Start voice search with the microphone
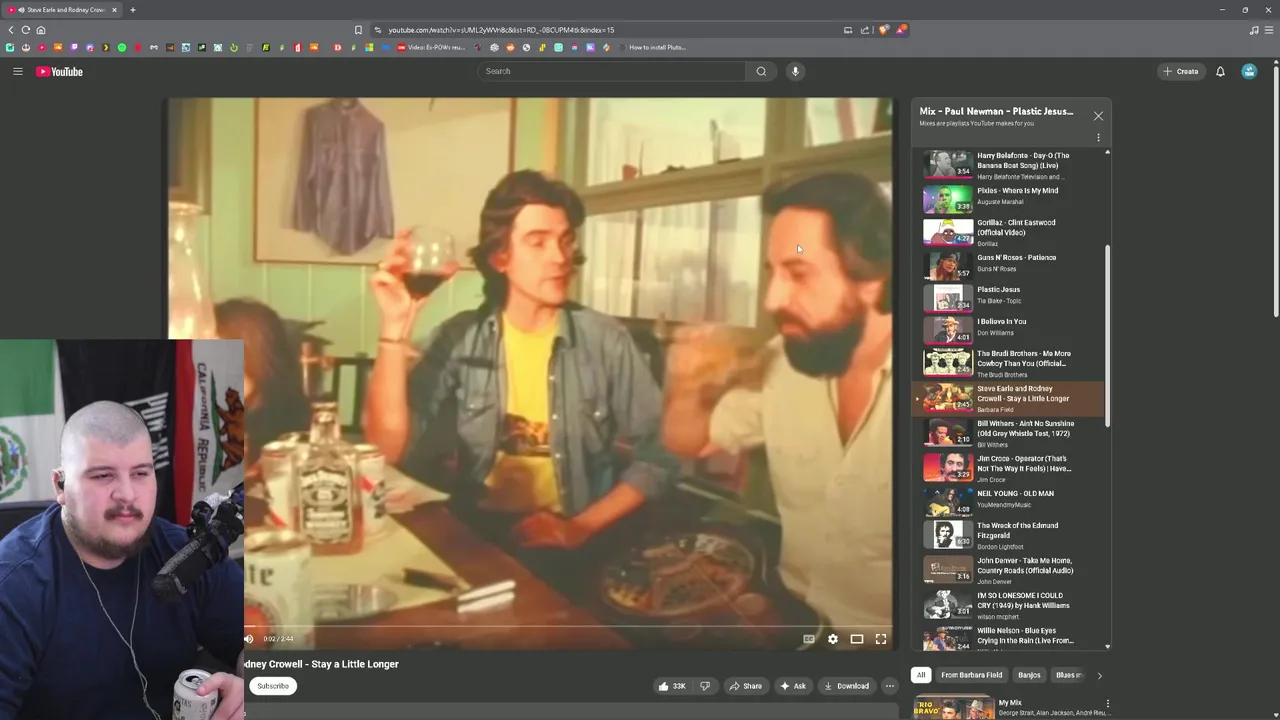The height and width of the screenshot is (720, 1280). (x=795, y=71)
